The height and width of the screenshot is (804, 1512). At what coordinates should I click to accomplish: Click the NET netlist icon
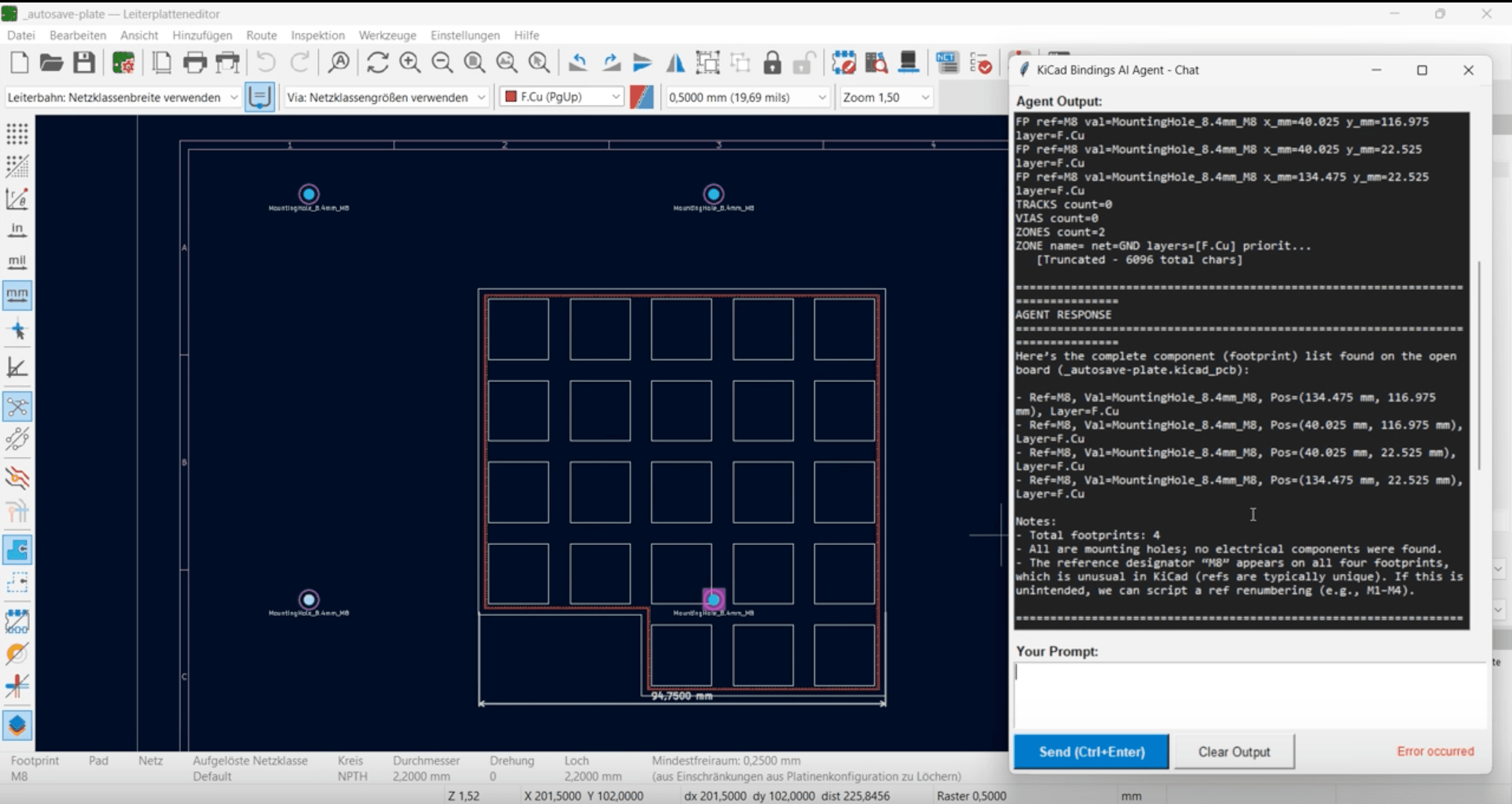(947, 62)
